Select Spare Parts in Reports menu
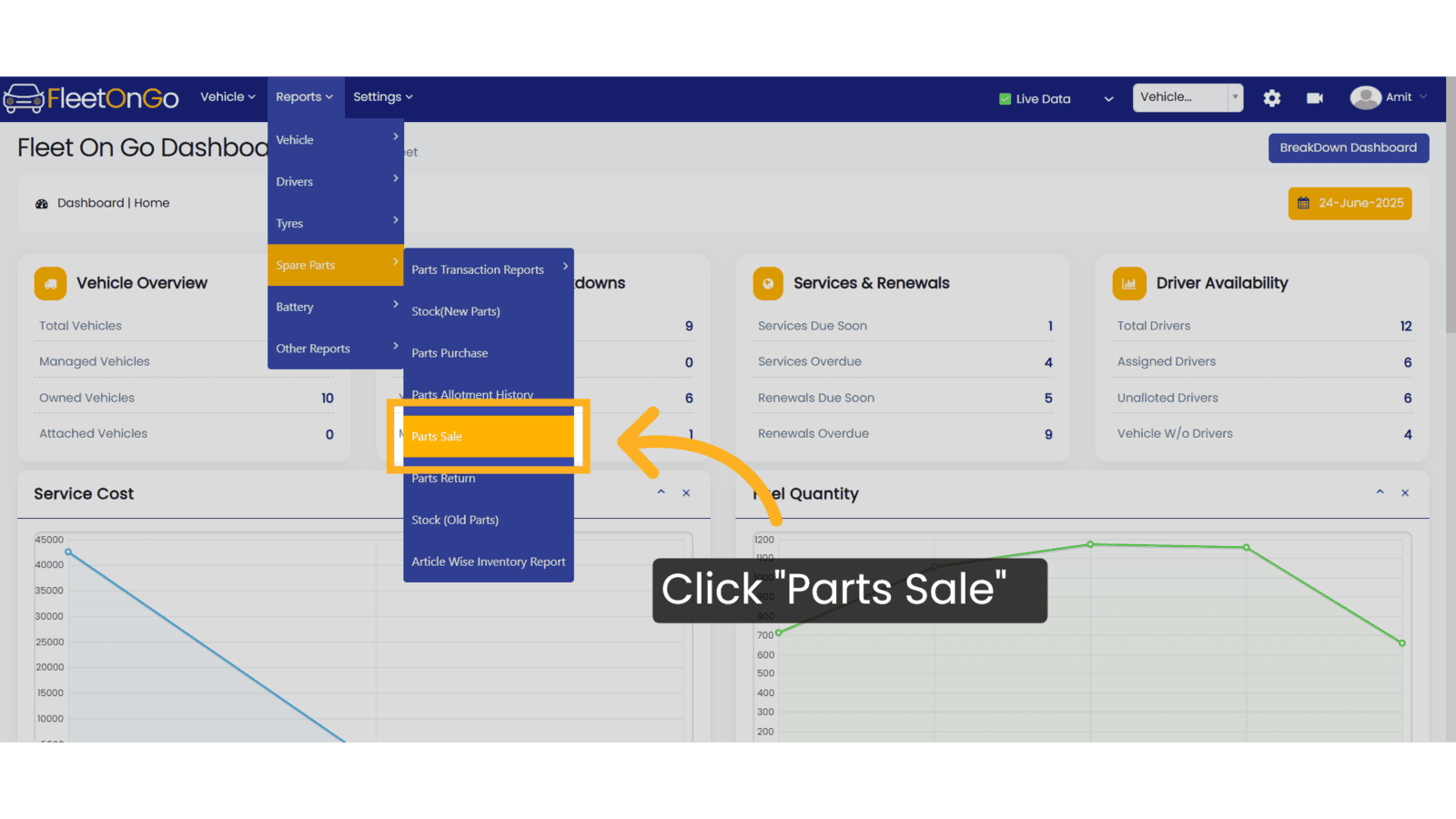 pos(336,265)
